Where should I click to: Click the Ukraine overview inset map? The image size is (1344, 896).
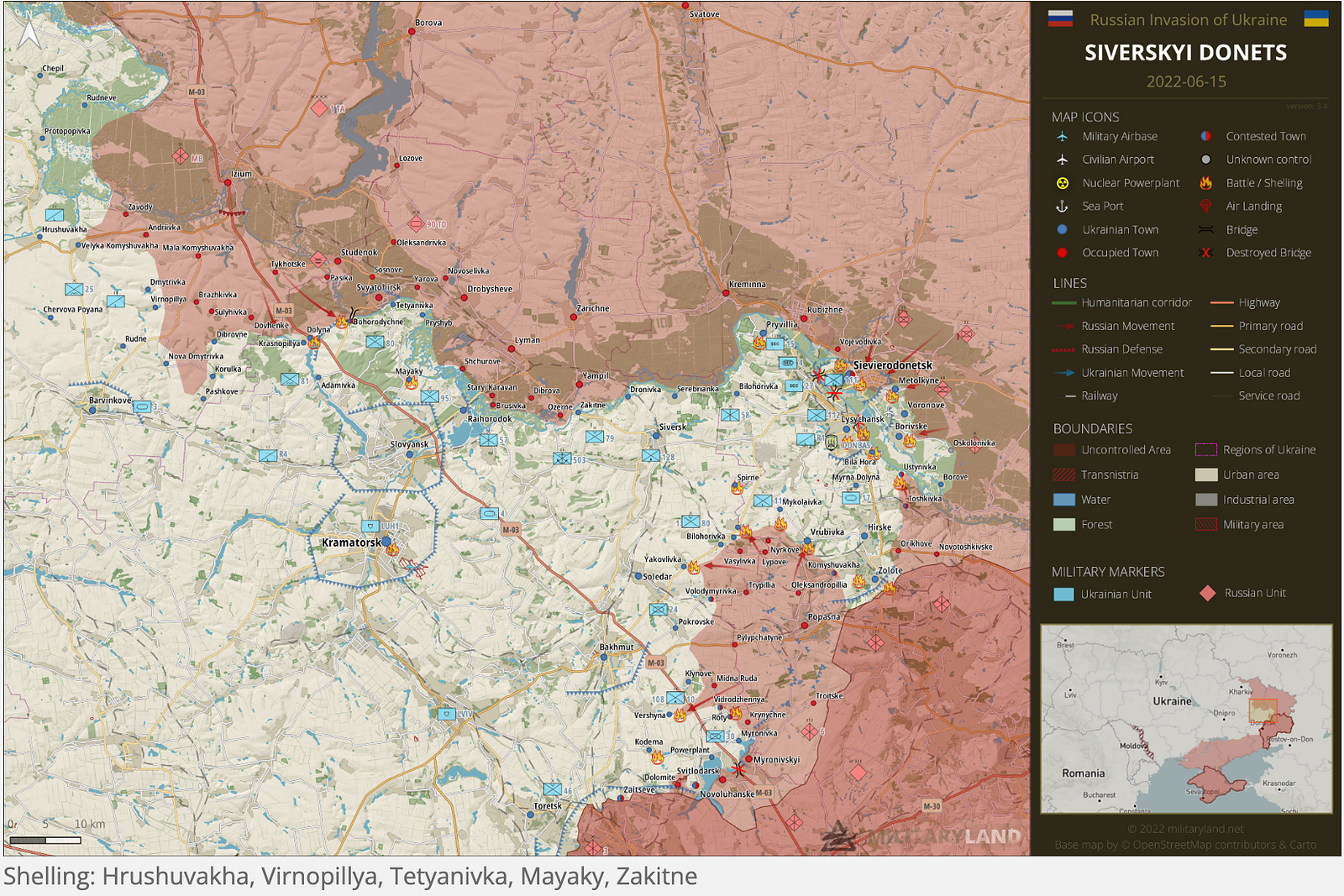point(1186,719)
